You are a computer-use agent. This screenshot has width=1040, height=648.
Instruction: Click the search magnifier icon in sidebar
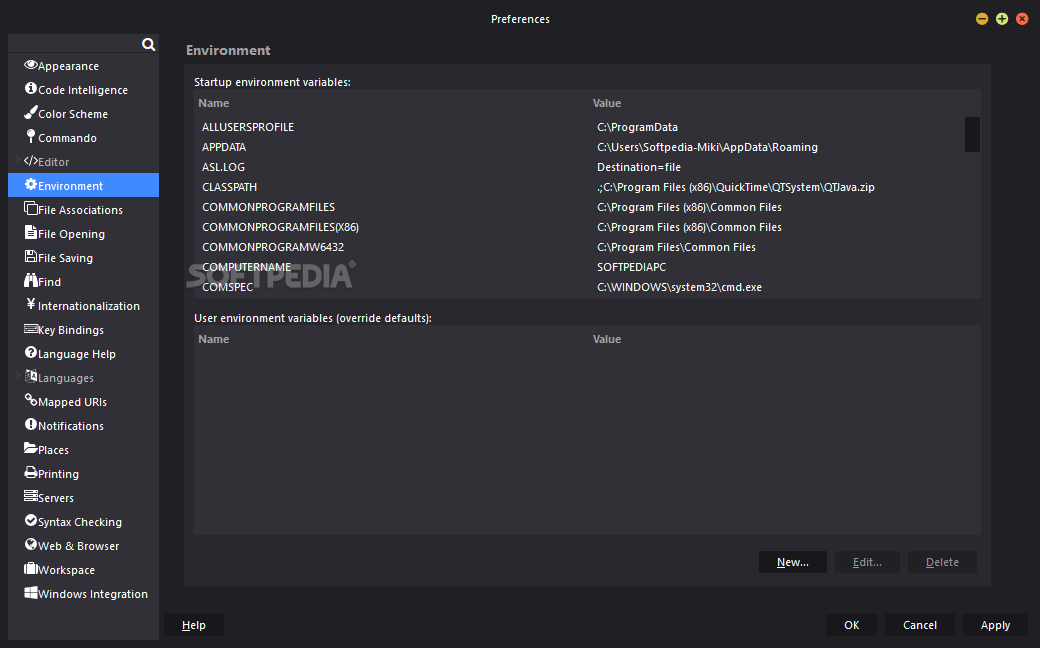(149, 44)
